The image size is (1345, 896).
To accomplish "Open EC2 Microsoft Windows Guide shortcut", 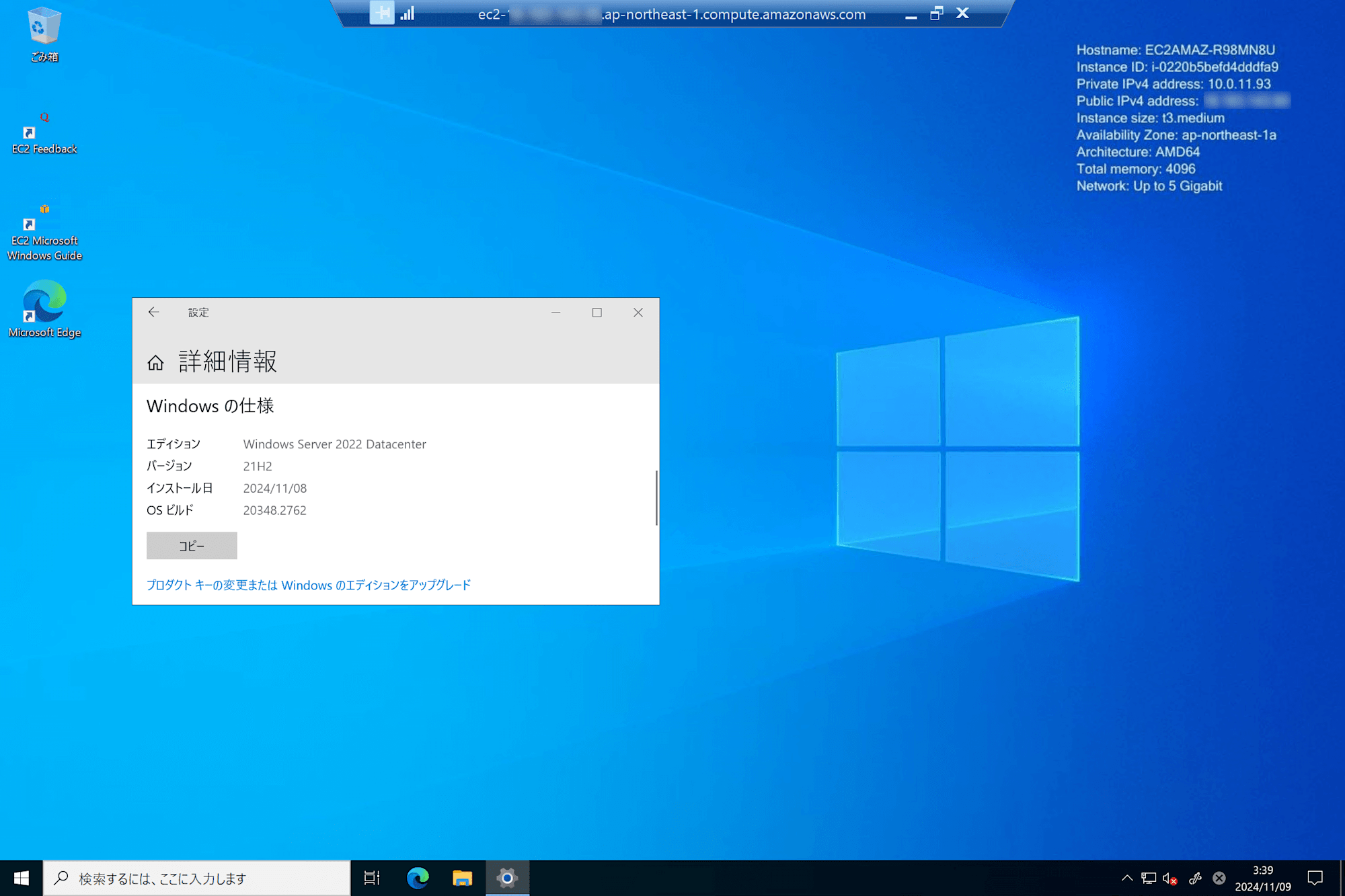I will [x=44, y=232].
